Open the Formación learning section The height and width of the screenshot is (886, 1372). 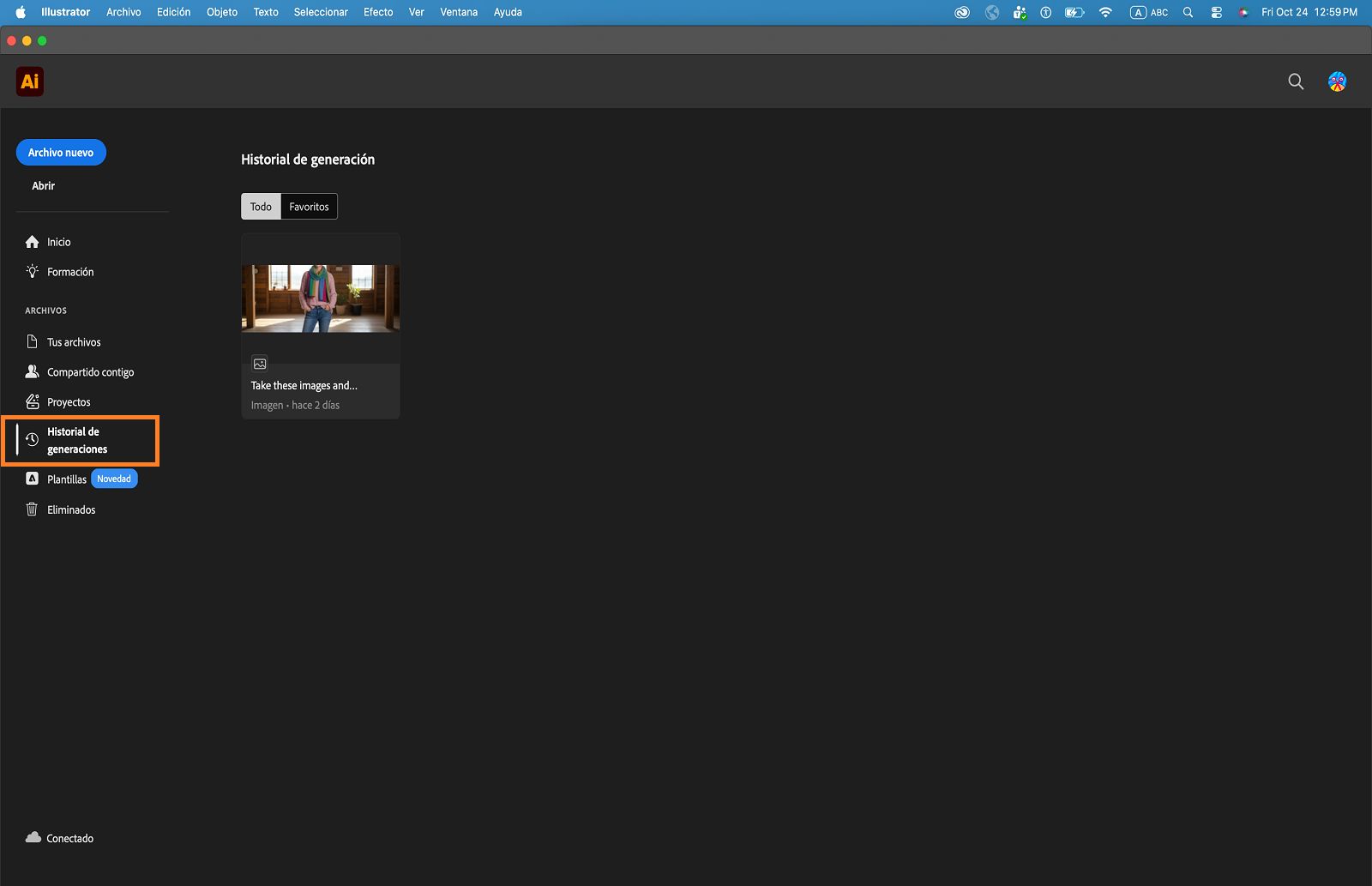pyautogui.click(x=70, y=271)
